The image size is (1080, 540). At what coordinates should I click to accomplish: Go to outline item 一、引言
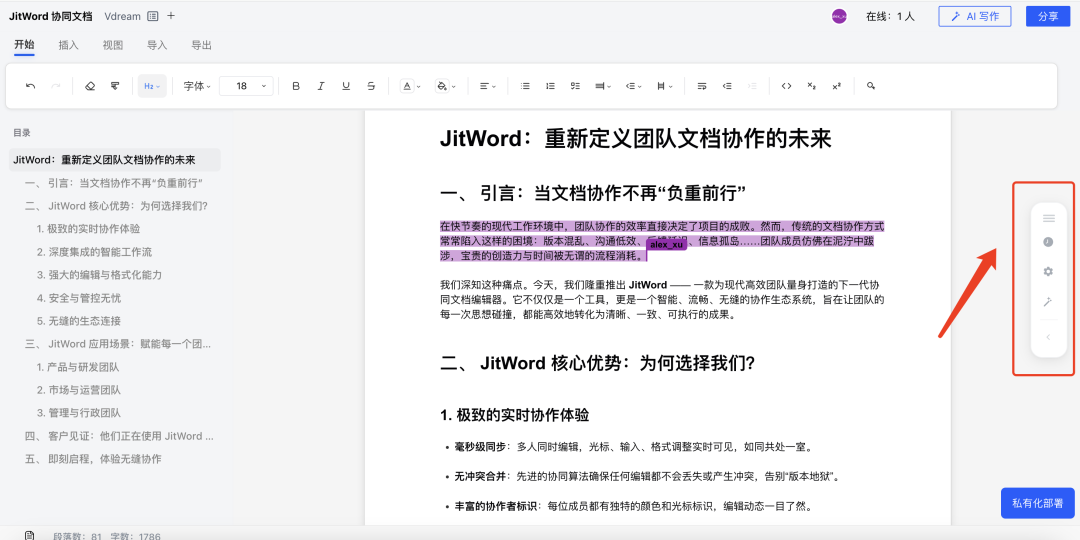click(114, 183)
